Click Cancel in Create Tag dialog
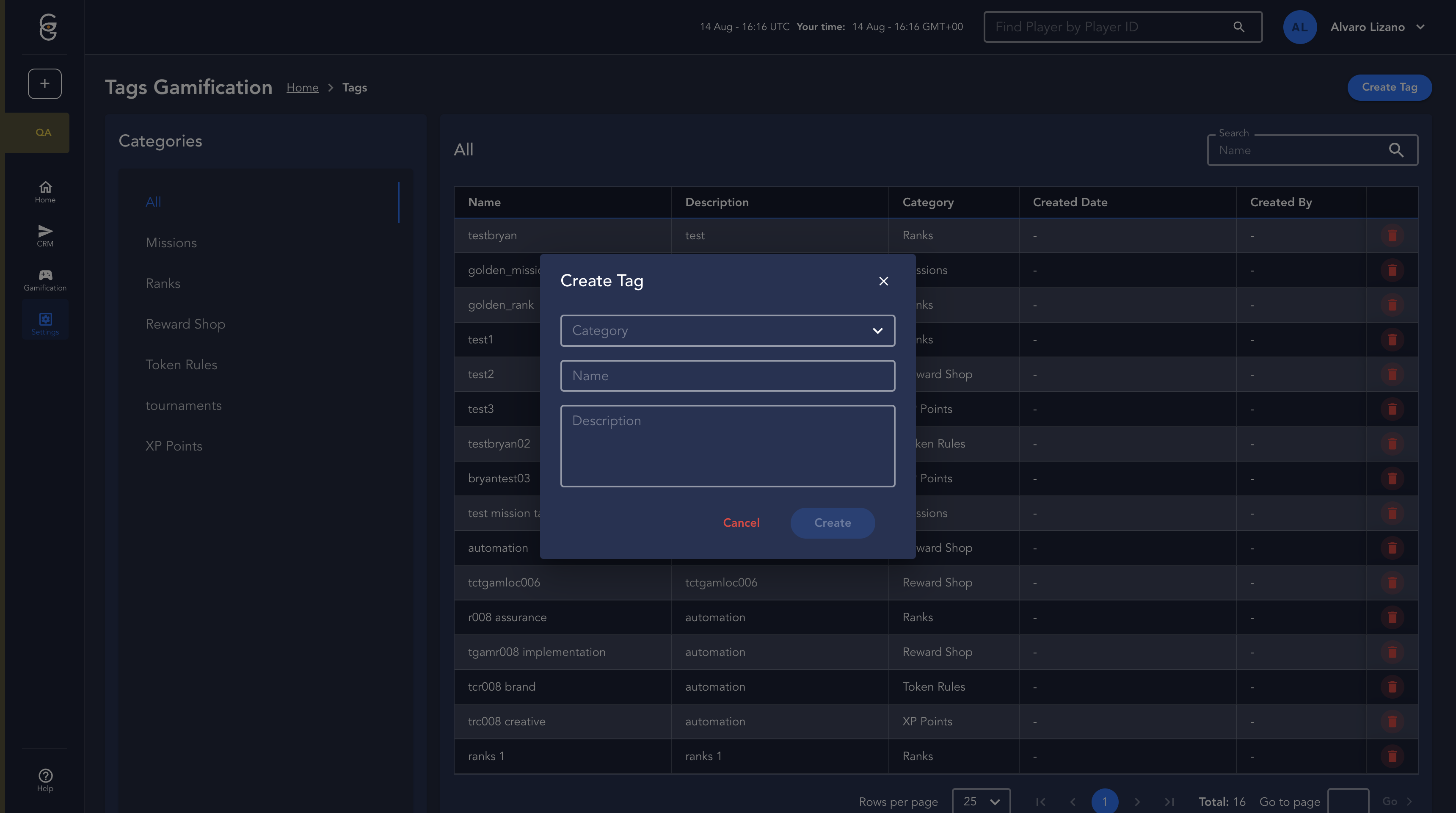The height and width of the screenshot is (813, 1456). pyautogui.click(x=741, y=523)
